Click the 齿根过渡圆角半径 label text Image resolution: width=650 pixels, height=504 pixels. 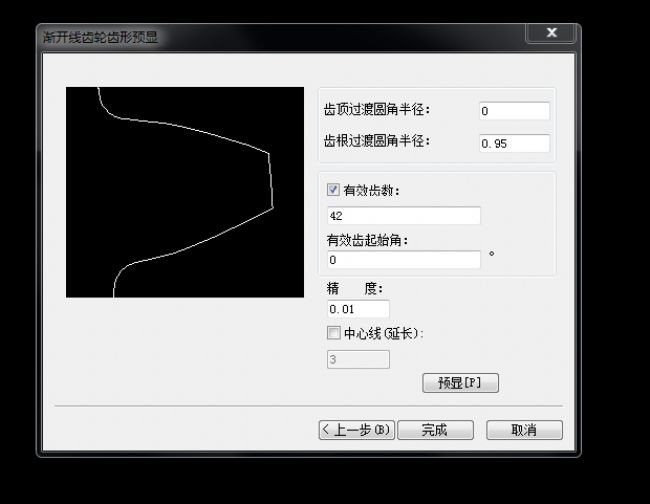pyautogui.click(x=376, y=142)
